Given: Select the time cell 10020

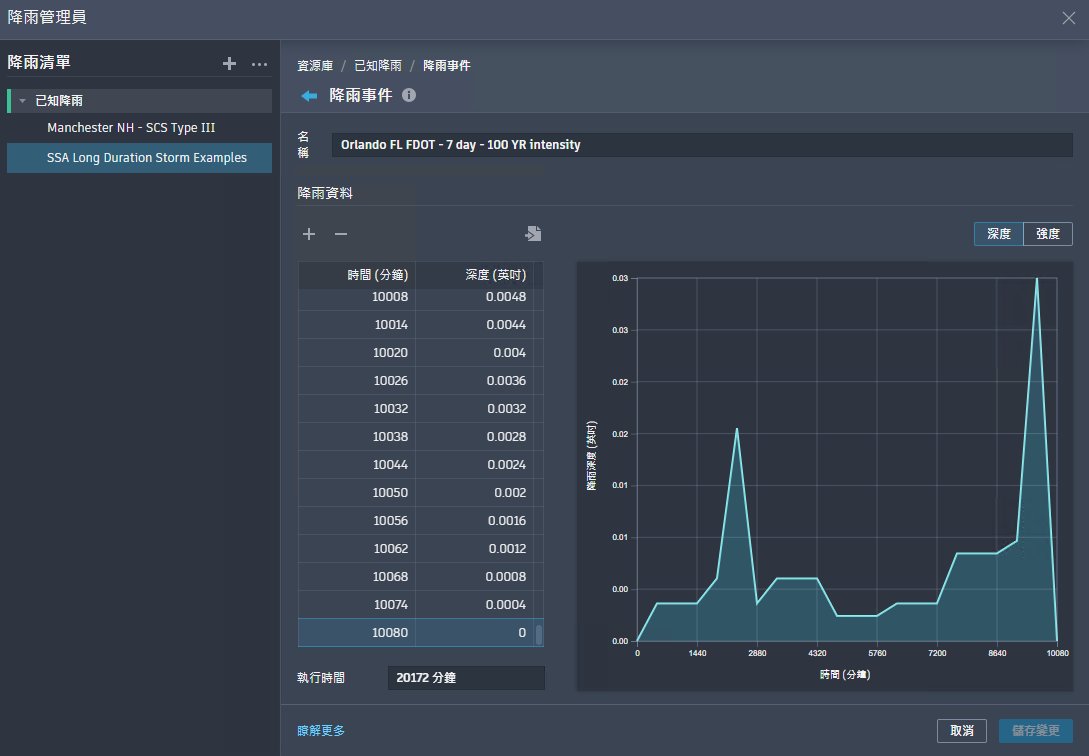Looking at the screenshot, I should pos(357,353).
